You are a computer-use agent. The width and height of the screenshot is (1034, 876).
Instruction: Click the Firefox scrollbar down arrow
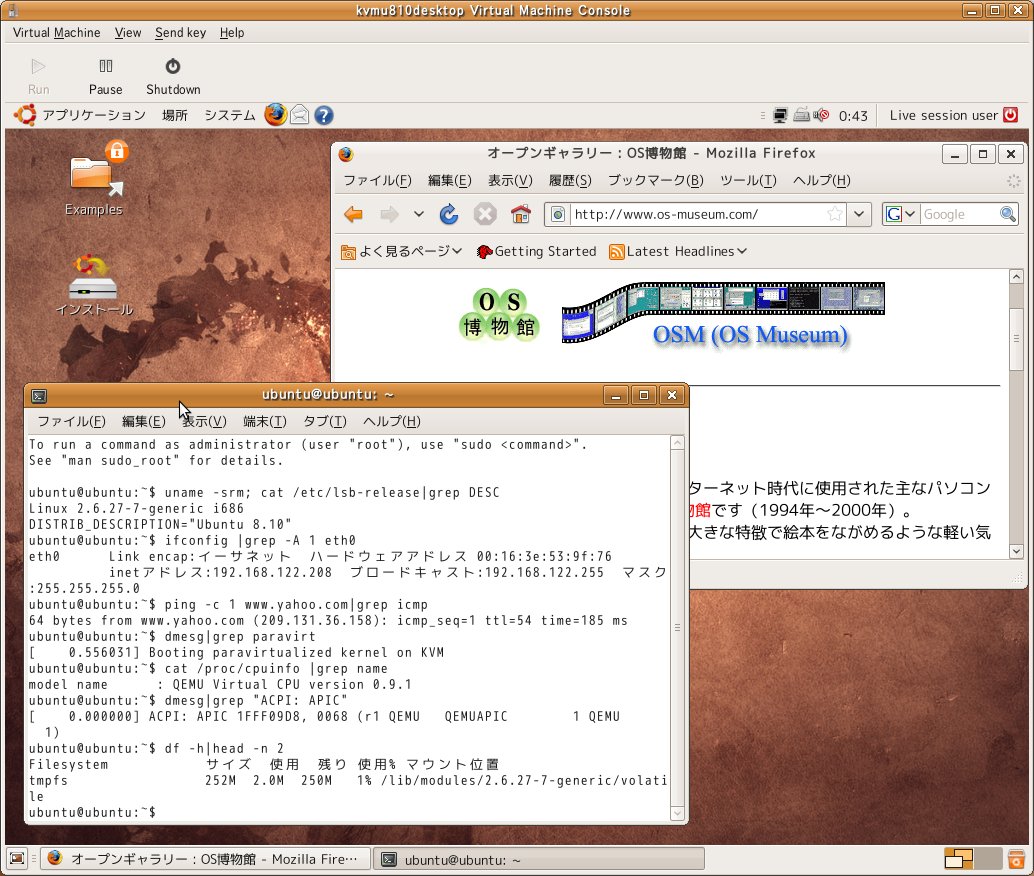(x=1016, y=551)
